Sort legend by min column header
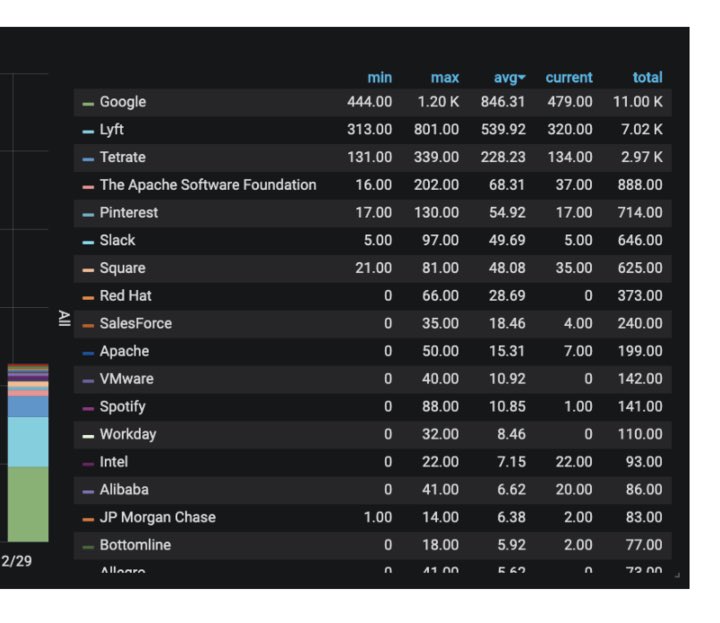This screenshot has height=623, width=720. click(379, 78)
